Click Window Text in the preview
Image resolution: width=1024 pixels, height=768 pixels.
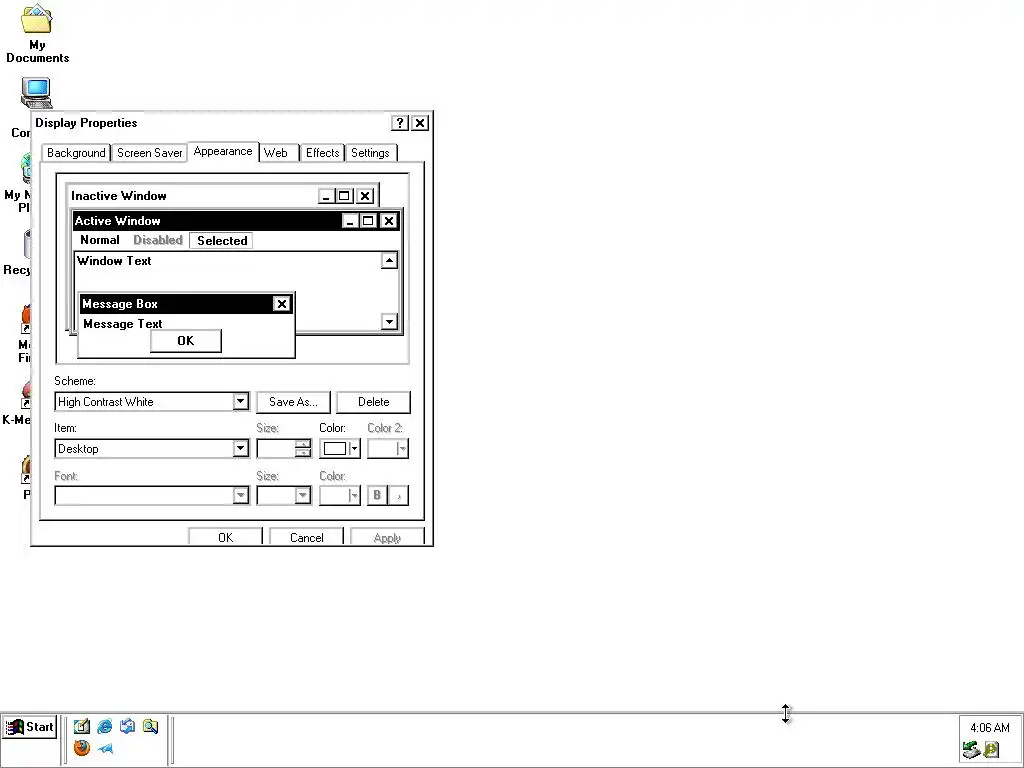(x=114, y=261)
